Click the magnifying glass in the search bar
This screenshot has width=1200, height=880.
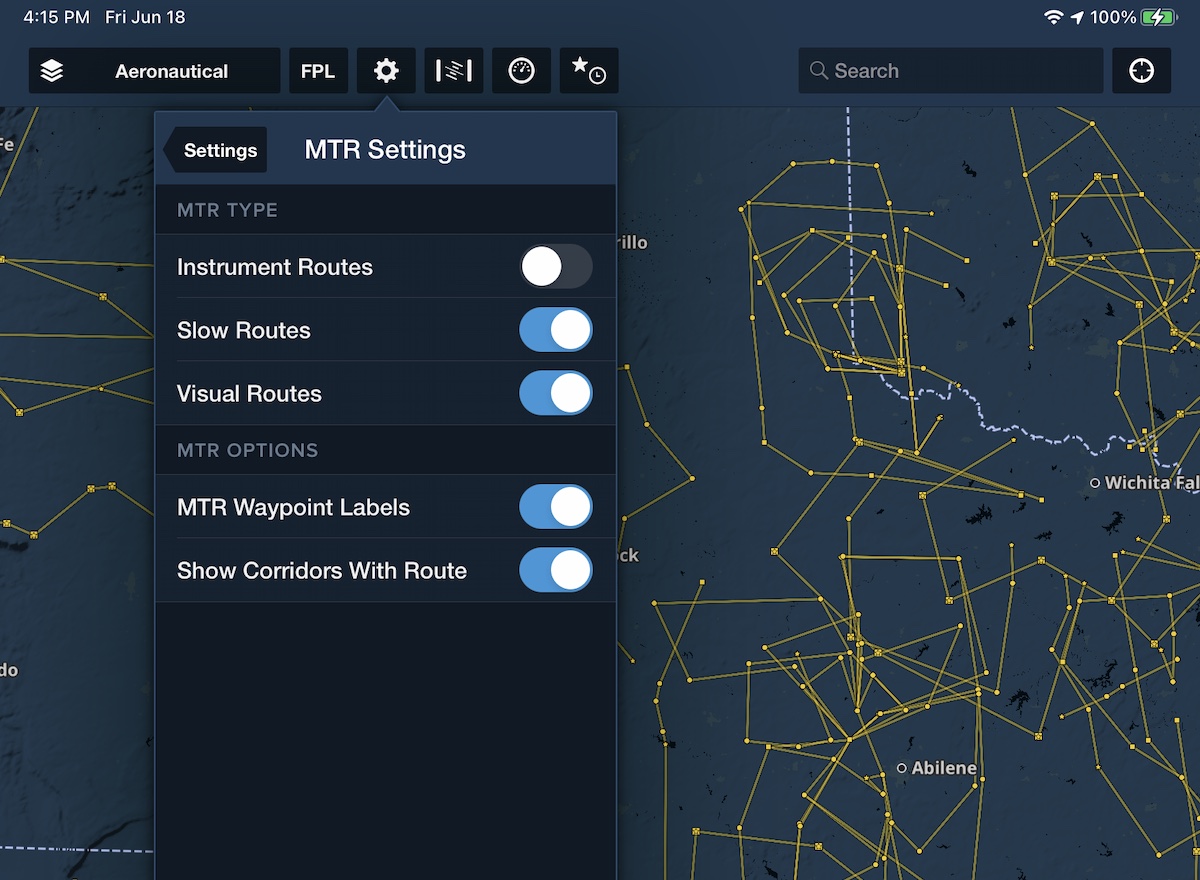(x=819, y=70)
